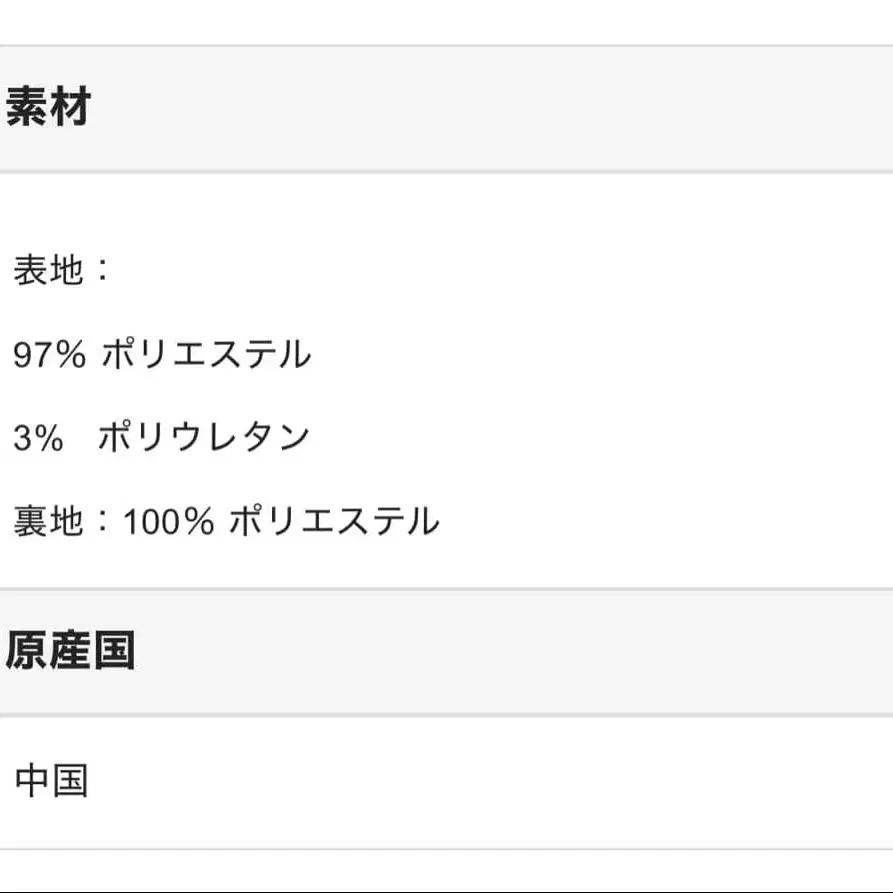893x893 pixels.
Task: Click the 3% percentage value
Action: [x=38, y=437]
